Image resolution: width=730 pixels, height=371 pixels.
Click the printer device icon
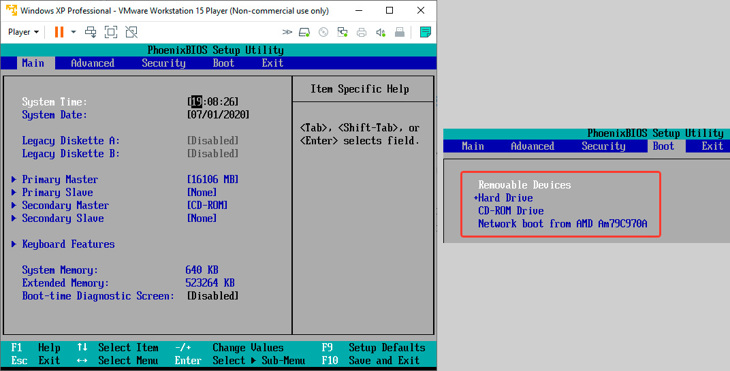(x=361, y=32)
